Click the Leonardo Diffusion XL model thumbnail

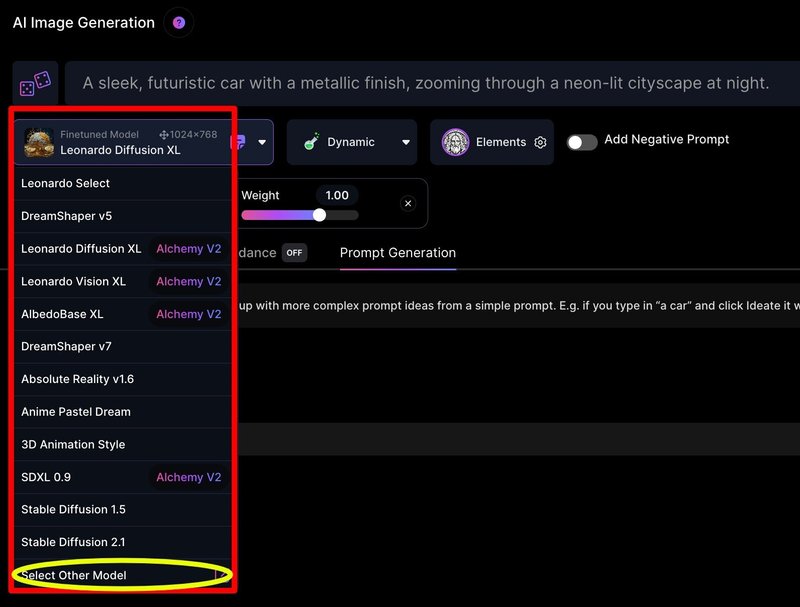[x=39, y=142]
